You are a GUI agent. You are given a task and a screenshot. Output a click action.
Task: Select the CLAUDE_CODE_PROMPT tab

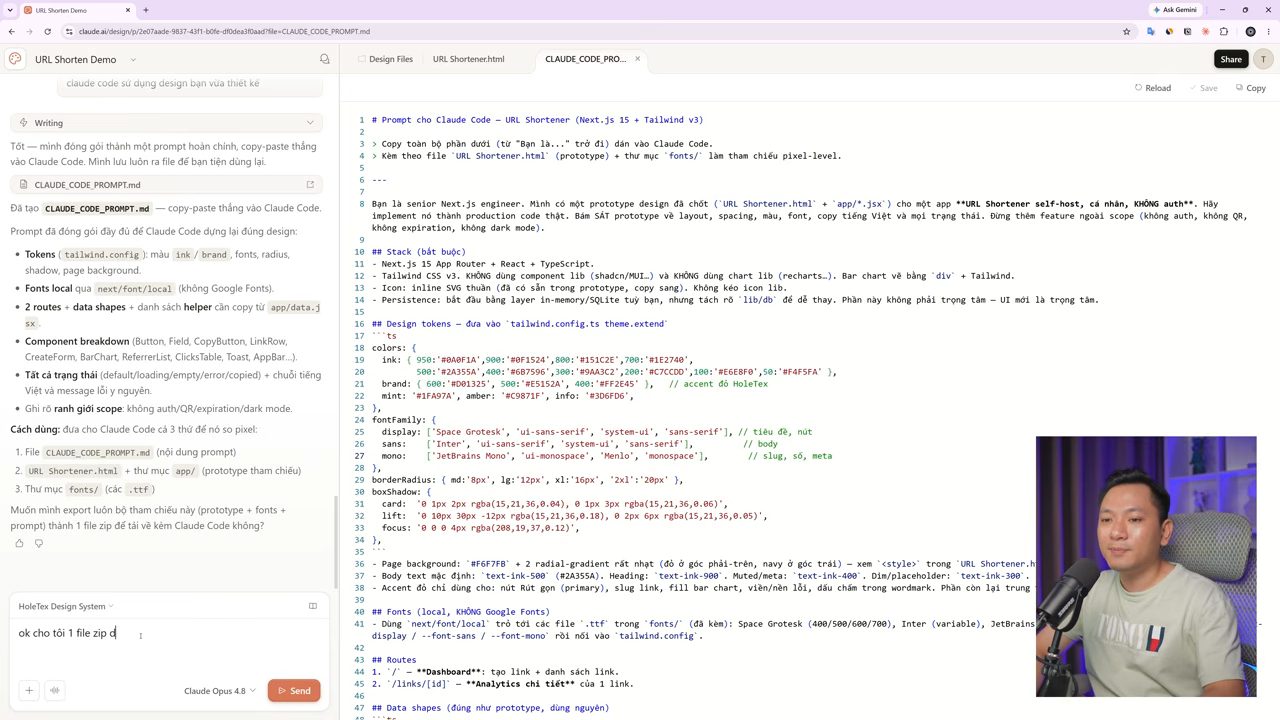tap(585, 59)
